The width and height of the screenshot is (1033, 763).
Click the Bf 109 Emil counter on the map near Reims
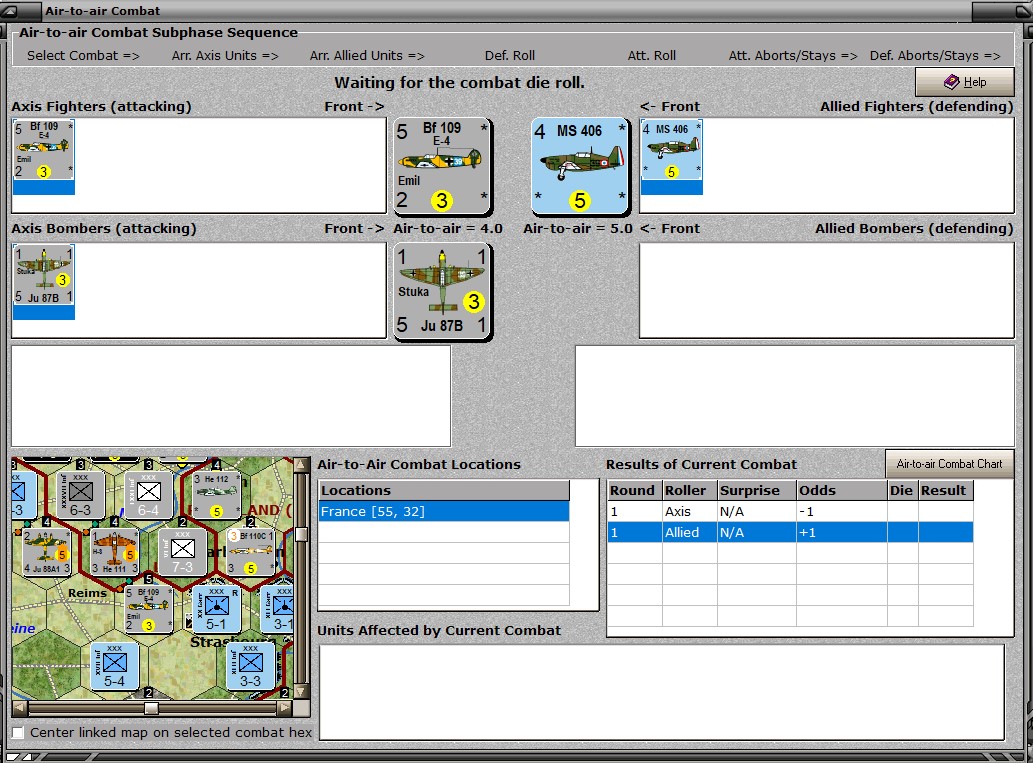[x=148, y=608]
